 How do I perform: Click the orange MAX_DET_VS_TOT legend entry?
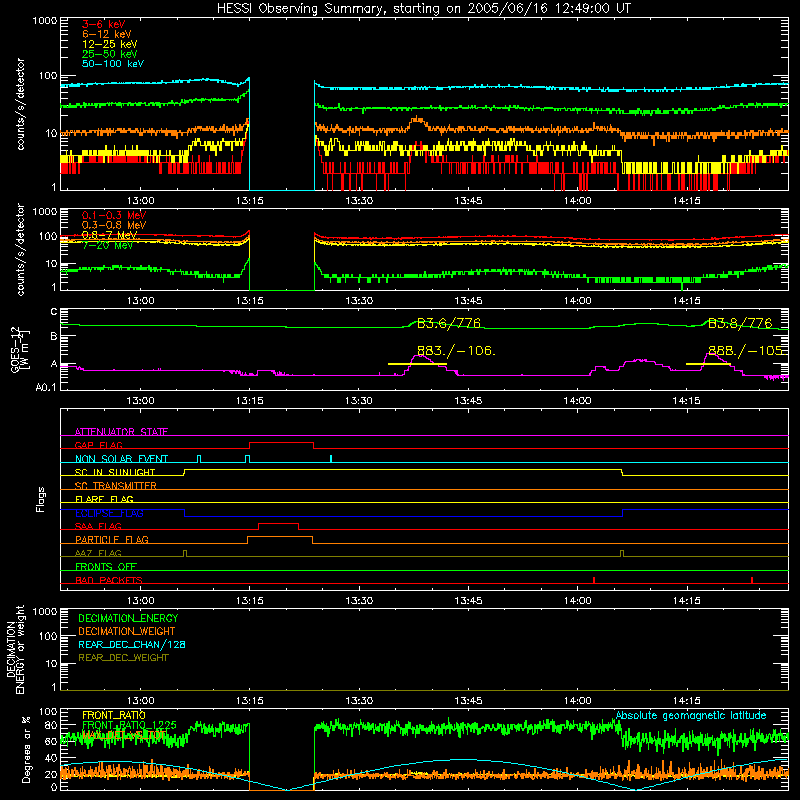pyautogui.click(x=124, y=735)
